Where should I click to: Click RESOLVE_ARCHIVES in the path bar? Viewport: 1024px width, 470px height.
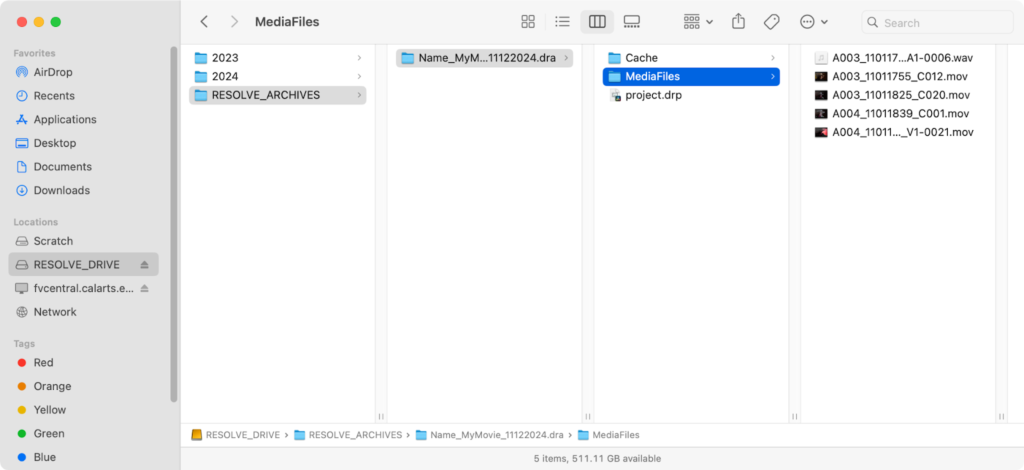coord(354,435)
